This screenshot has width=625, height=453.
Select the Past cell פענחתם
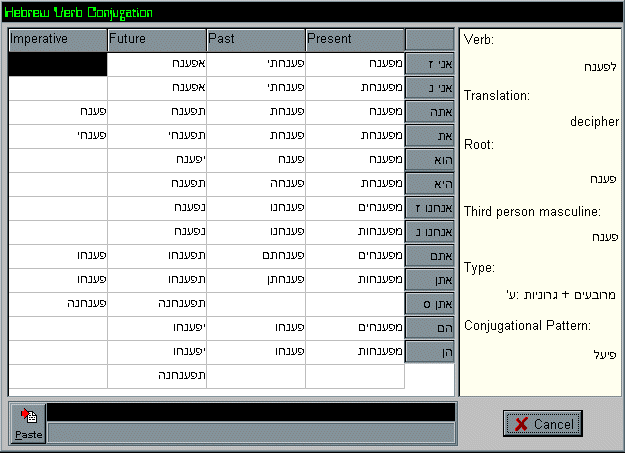(x=256, y=256)
